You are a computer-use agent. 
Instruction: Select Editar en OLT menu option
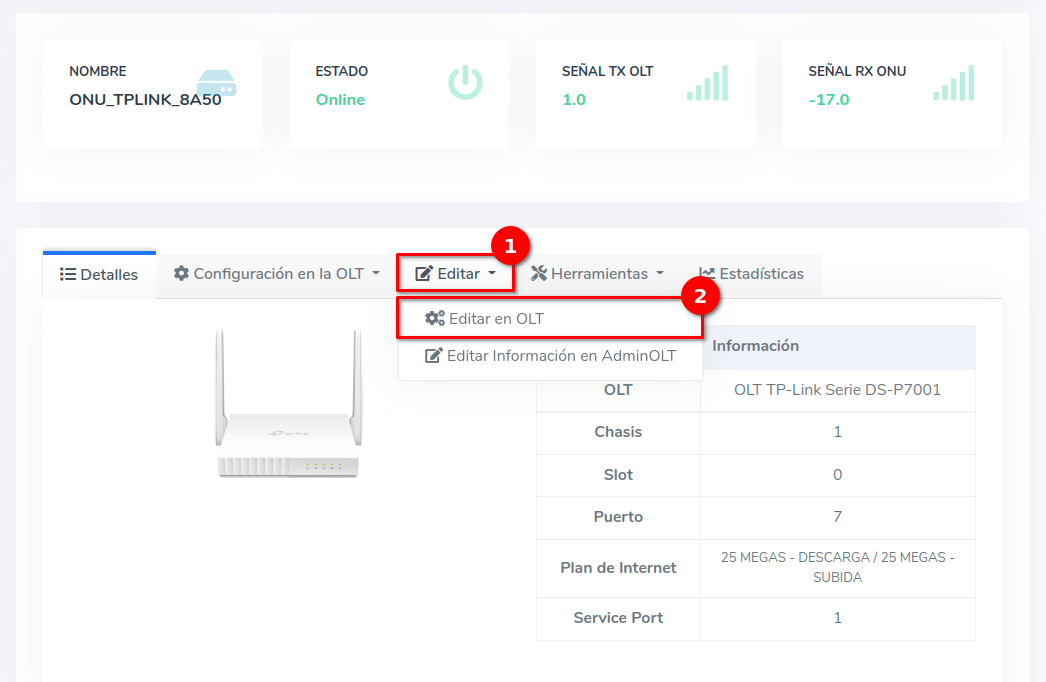pyautogui.click(x=496, y=319)
